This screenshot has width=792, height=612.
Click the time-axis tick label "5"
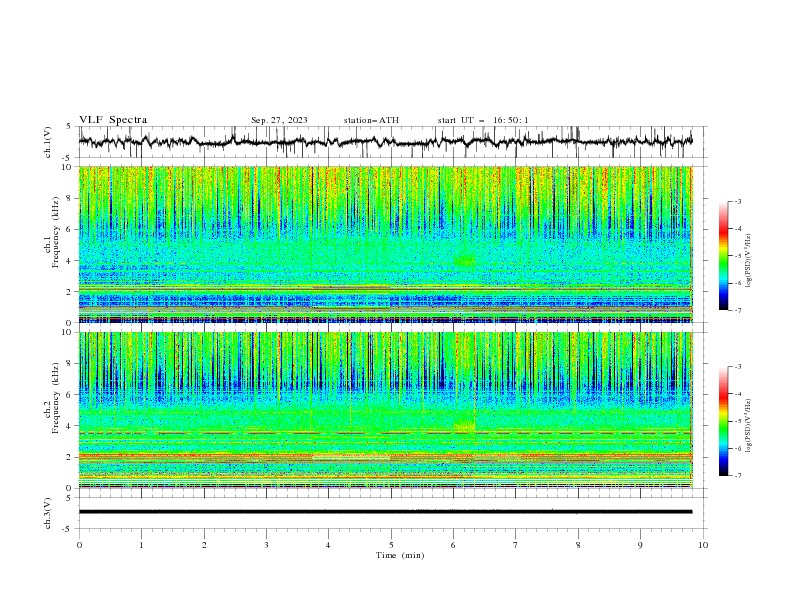[391, 545]
